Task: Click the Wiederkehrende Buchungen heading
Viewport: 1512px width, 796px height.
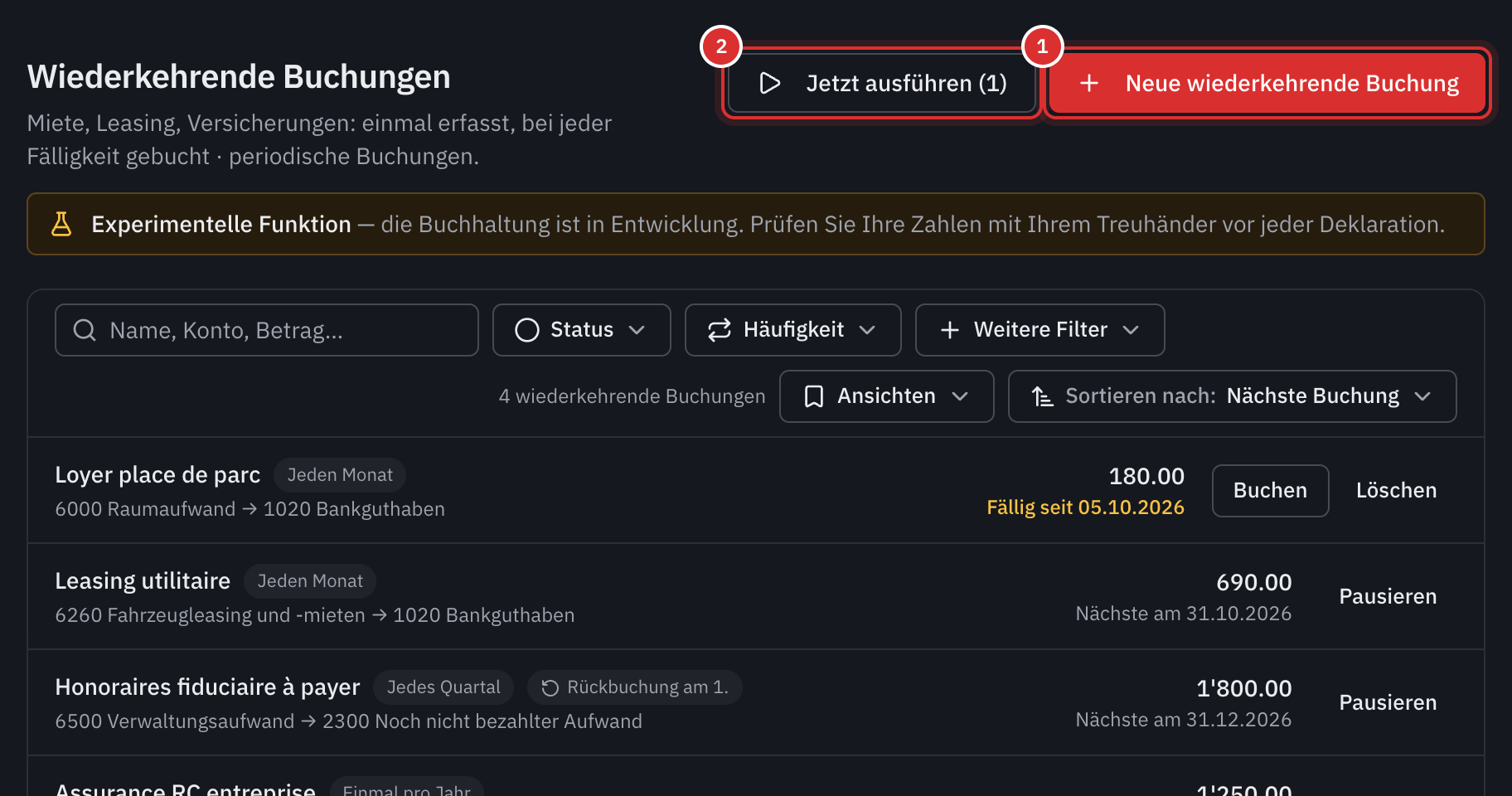Action: pos(239,77)
